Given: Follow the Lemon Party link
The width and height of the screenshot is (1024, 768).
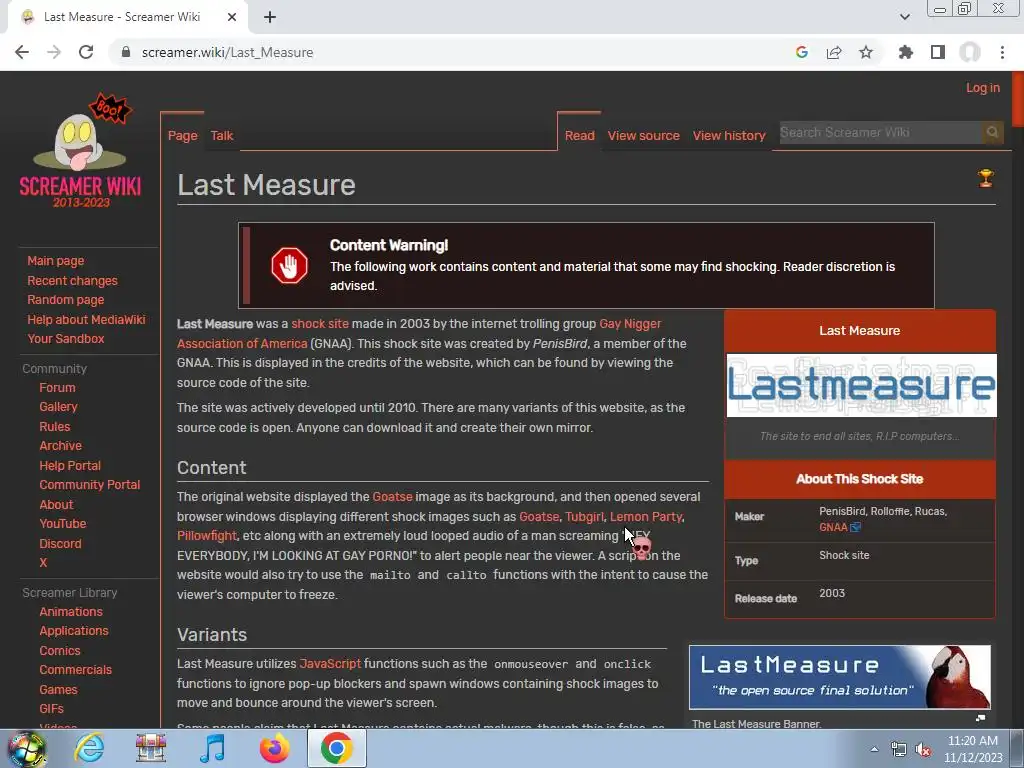Looking at the screenshot, I should click(x=646, y=517).
